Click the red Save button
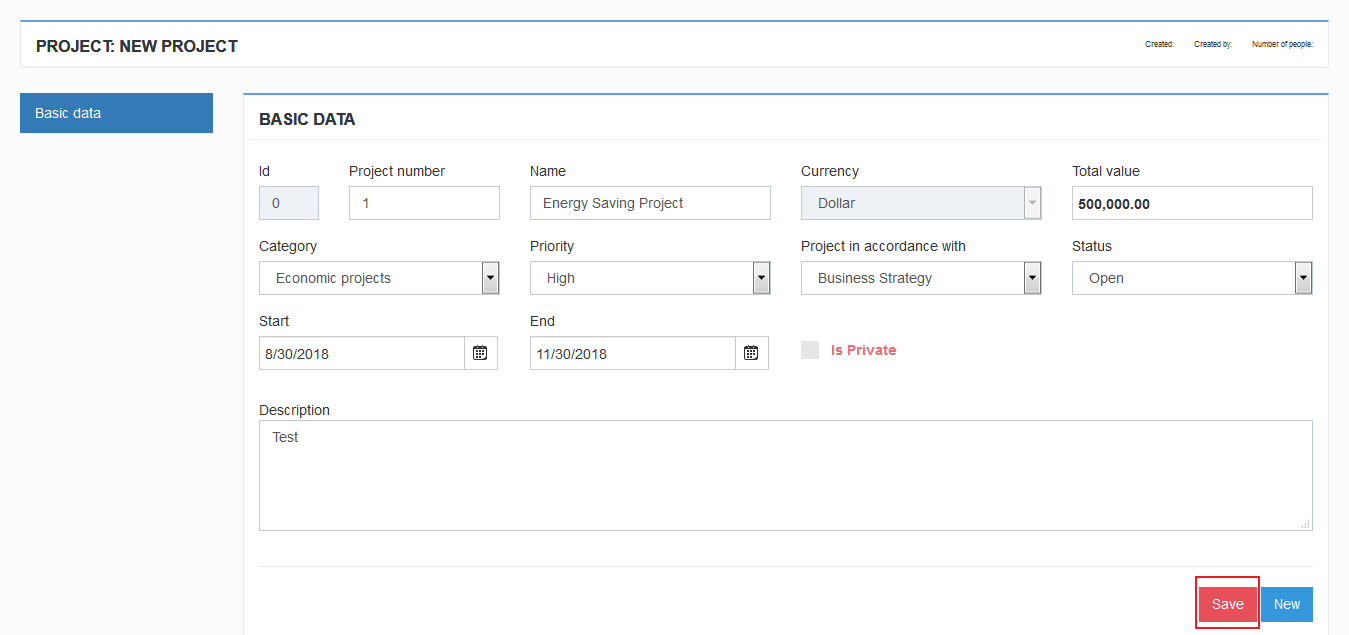 coord(1227,604)
